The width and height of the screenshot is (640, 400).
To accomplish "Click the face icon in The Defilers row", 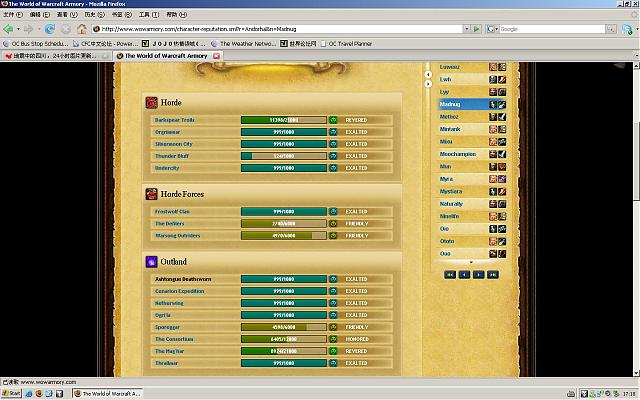I will [x=333, y=224].
